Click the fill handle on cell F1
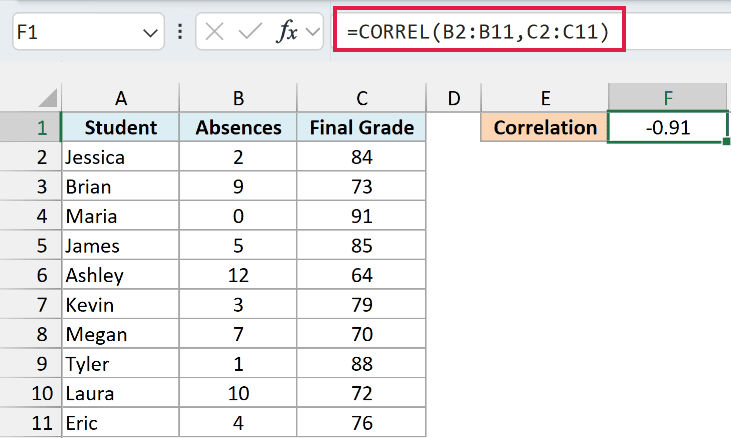The image size is (731, 438). coord(726,141)
